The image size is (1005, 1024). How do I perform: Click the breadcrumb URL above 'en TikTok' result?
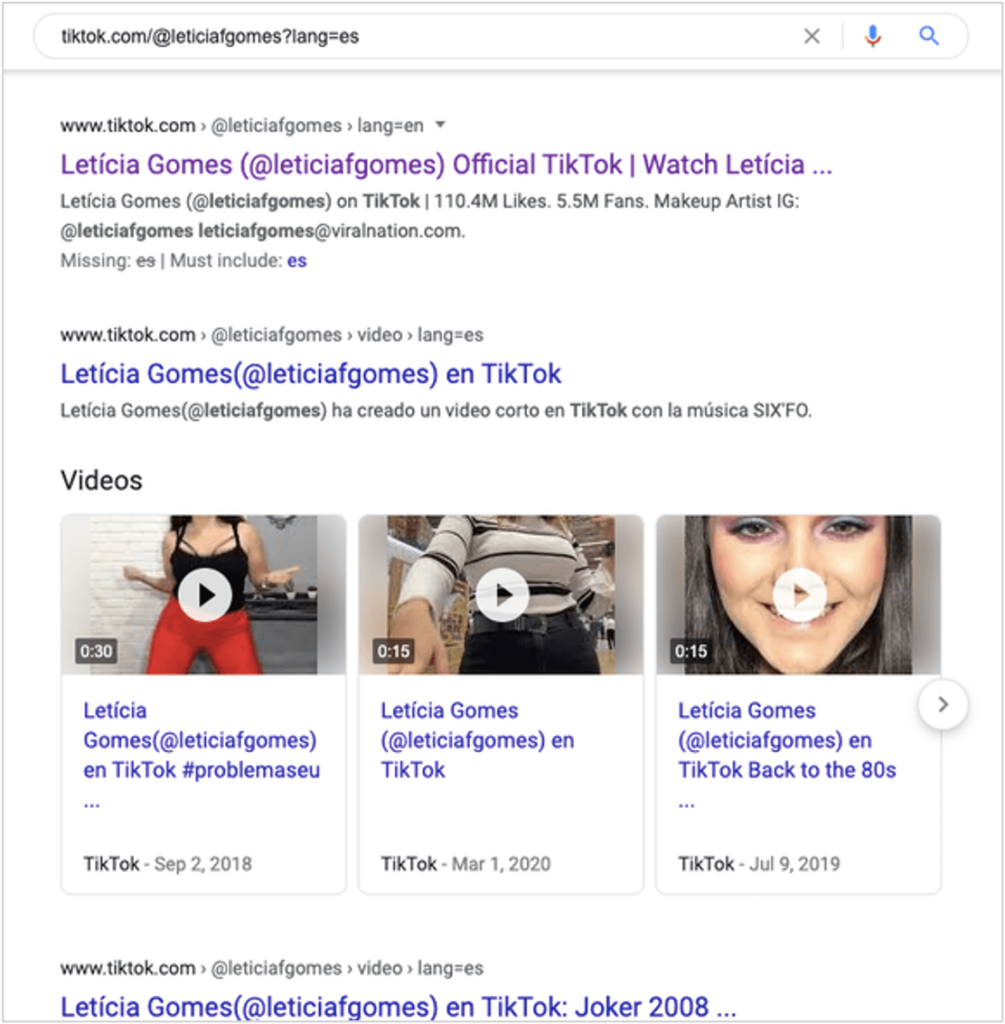[272, 335]
